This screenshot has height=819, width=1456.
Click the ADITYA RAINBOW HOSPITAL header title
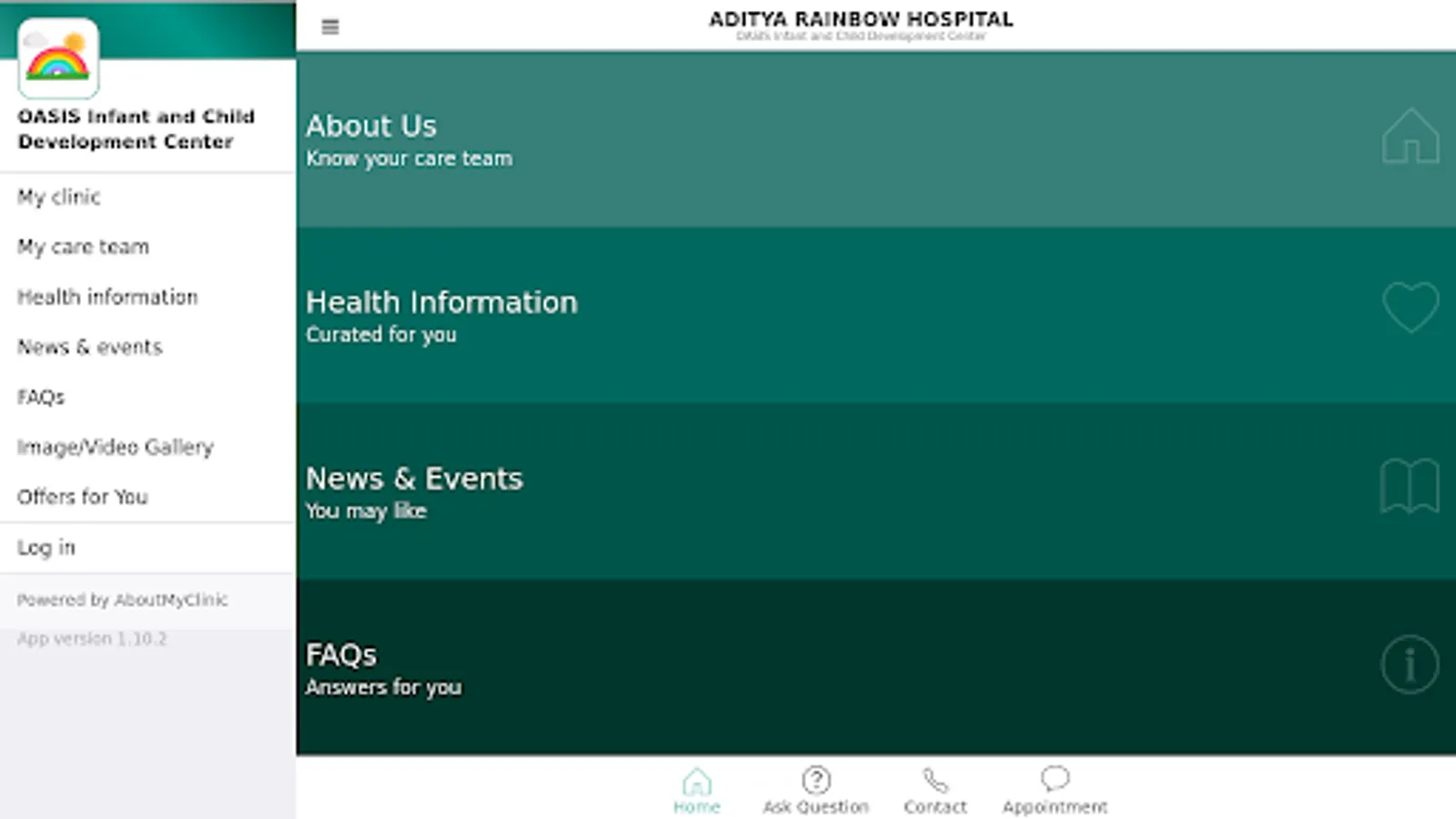click(861, 19)
